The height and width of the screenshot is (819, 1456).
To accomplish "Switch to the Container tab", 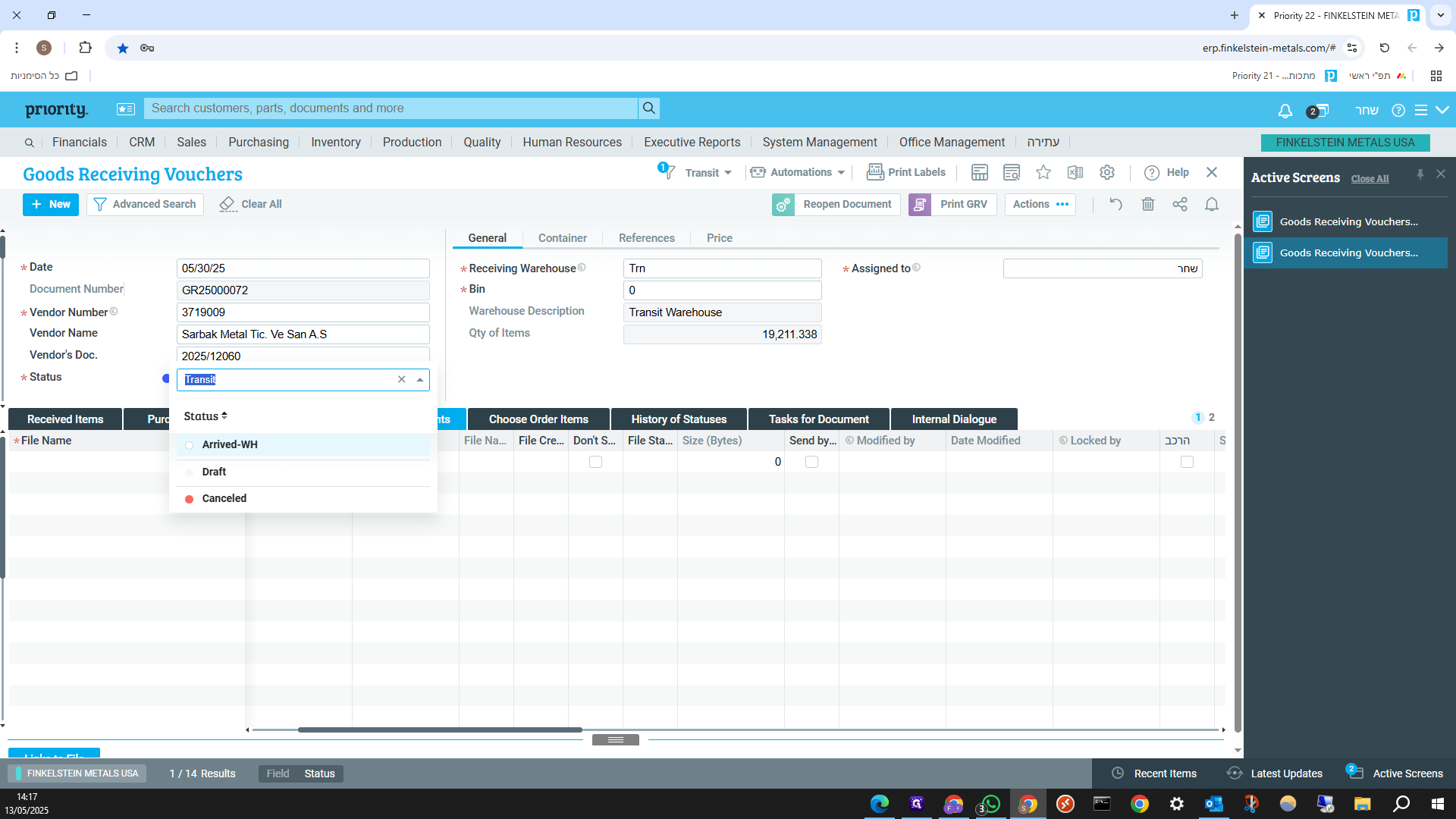I will pyautogui.click(x=562, y=237).
